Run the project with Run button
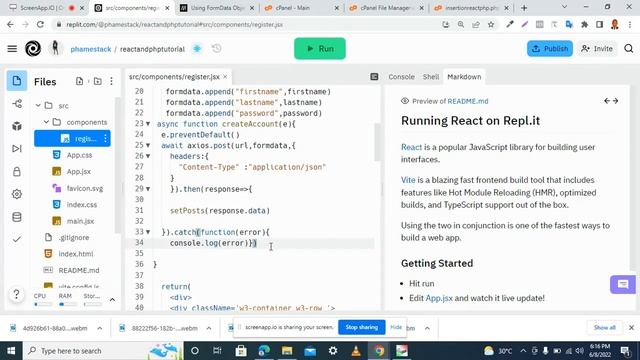This screenshot has height=360, width=640. [320, 49]
